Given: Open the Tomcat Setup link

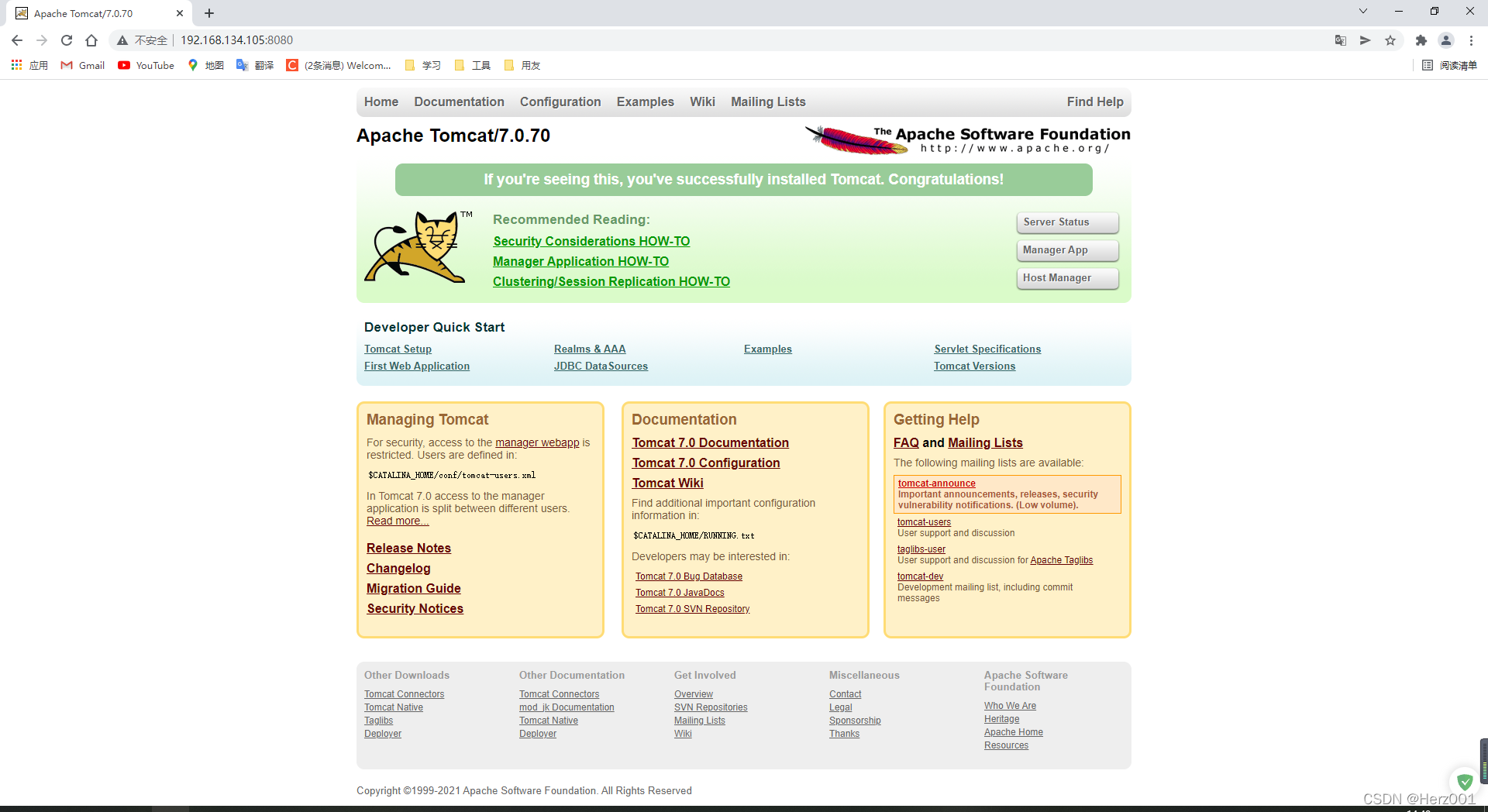Looking at the screenshot, I should click(x=398, y=349).
